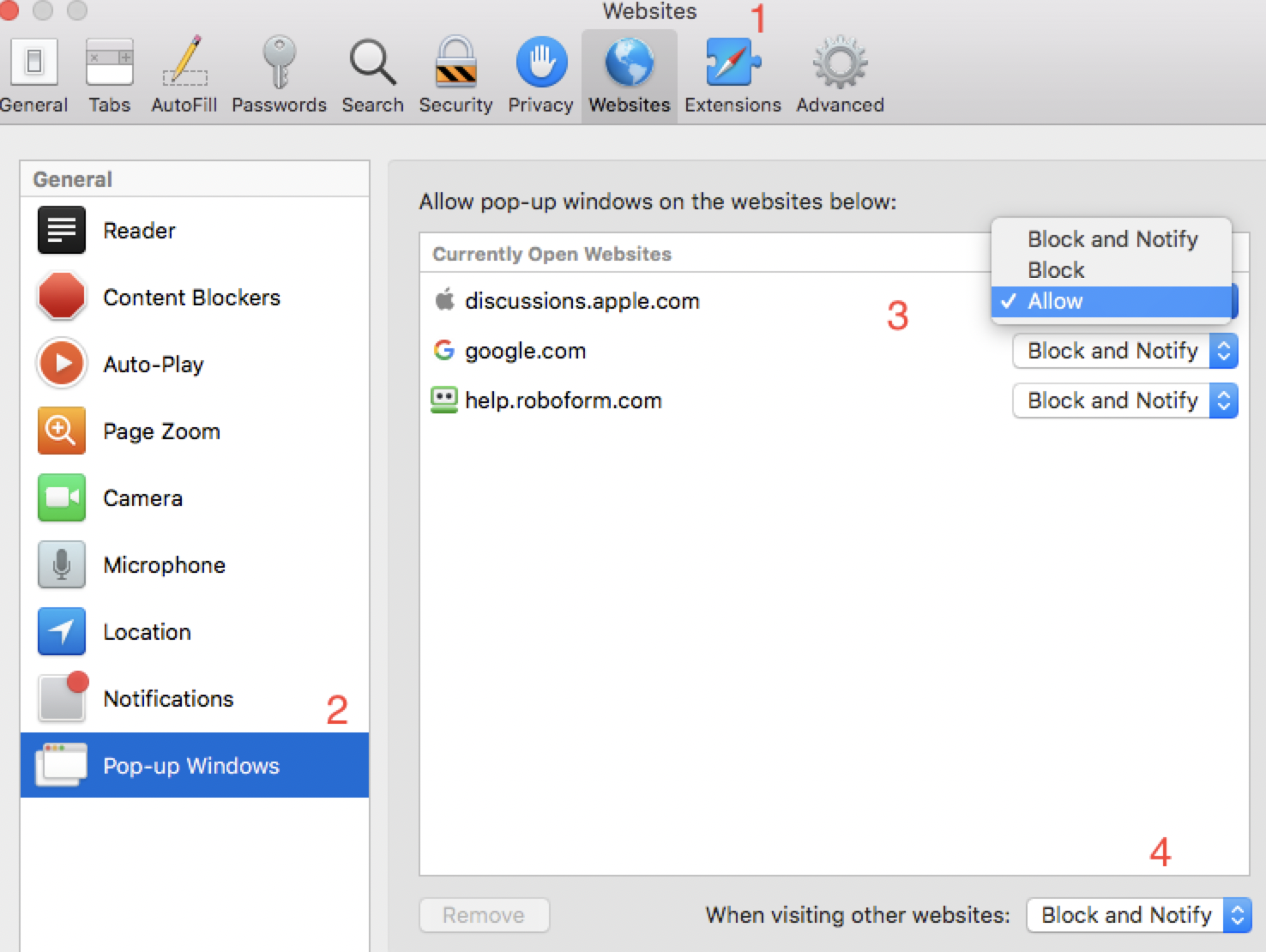Click the RoboForm favicon beside help.roboform.com
Viewport: 1266px width, 952px height.
(444, 400)
